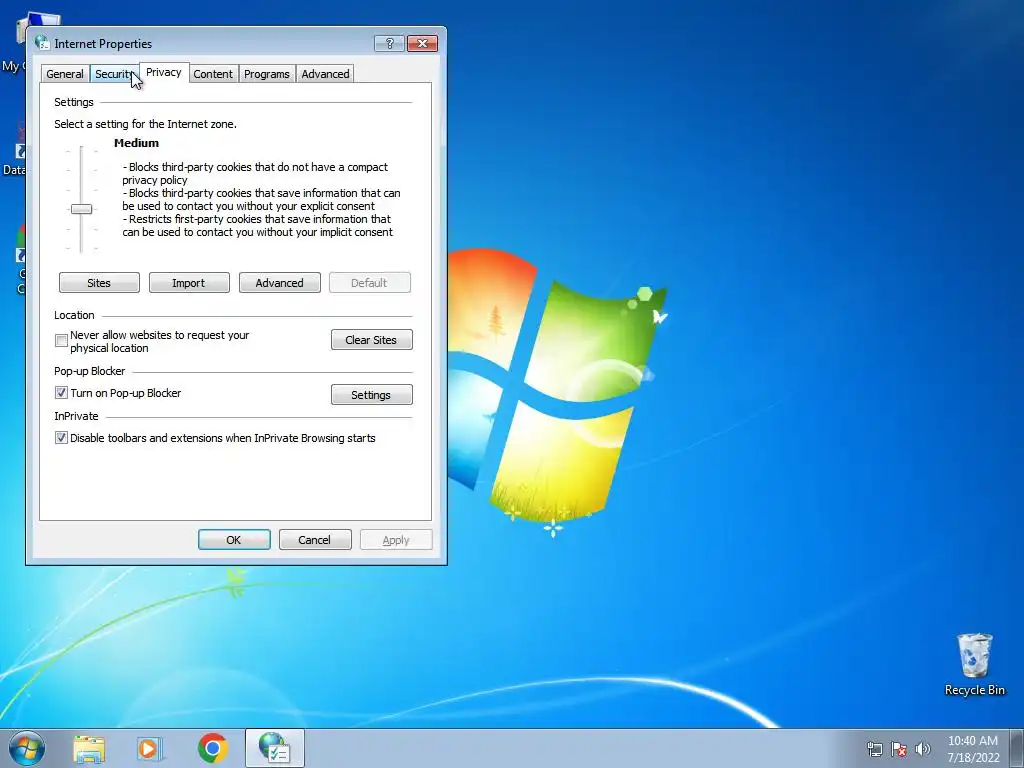Uncheck Disable toolbars and extensions for InPrivate
Screen dimensions: 1024x768
point(61,438)
